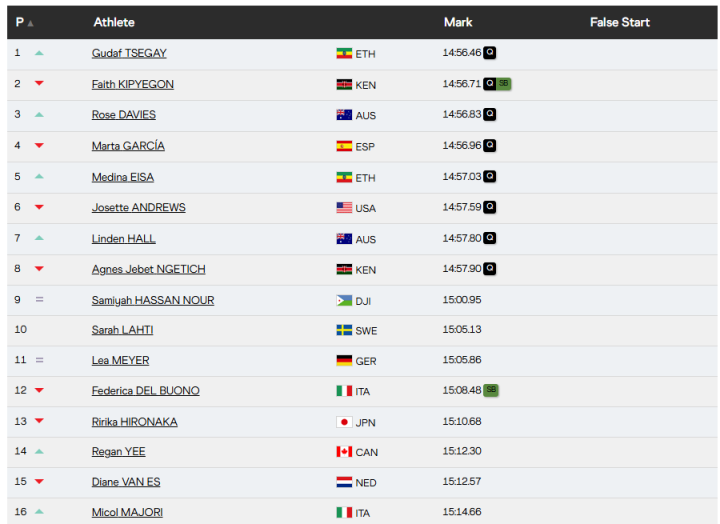Screen dimensions: 720x524
Task: Open Gudaf TSEGAY's athlete profile
Action: pyautogui.click(x=129, y=53)
